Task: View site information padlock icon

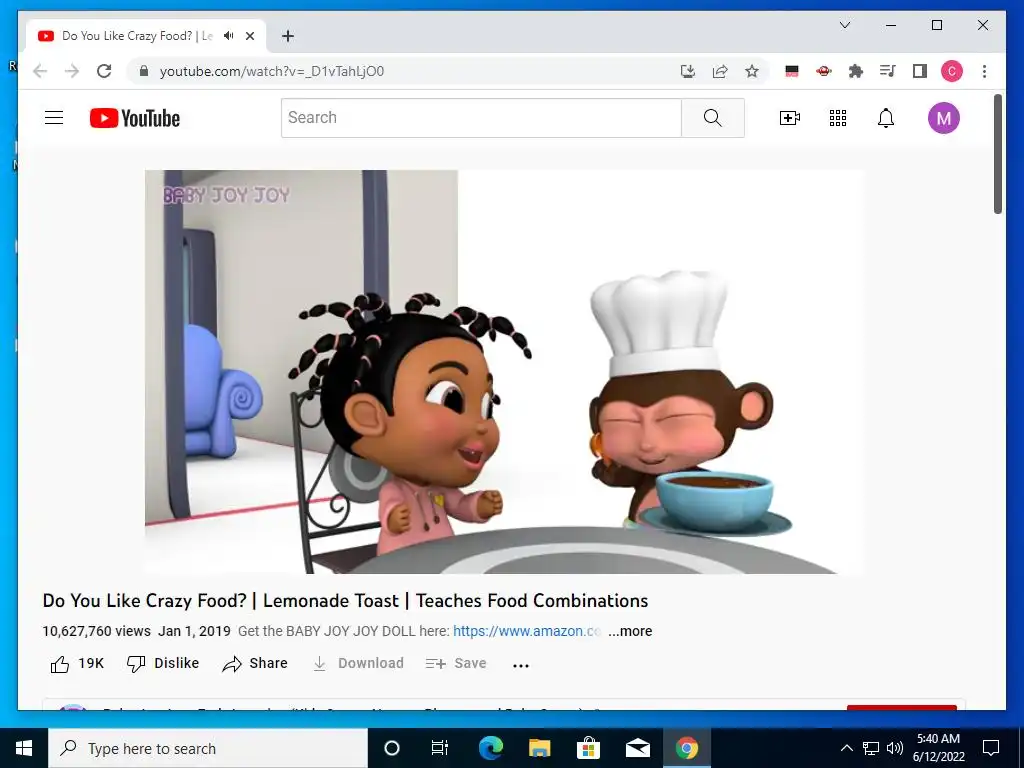Action: 144,71
